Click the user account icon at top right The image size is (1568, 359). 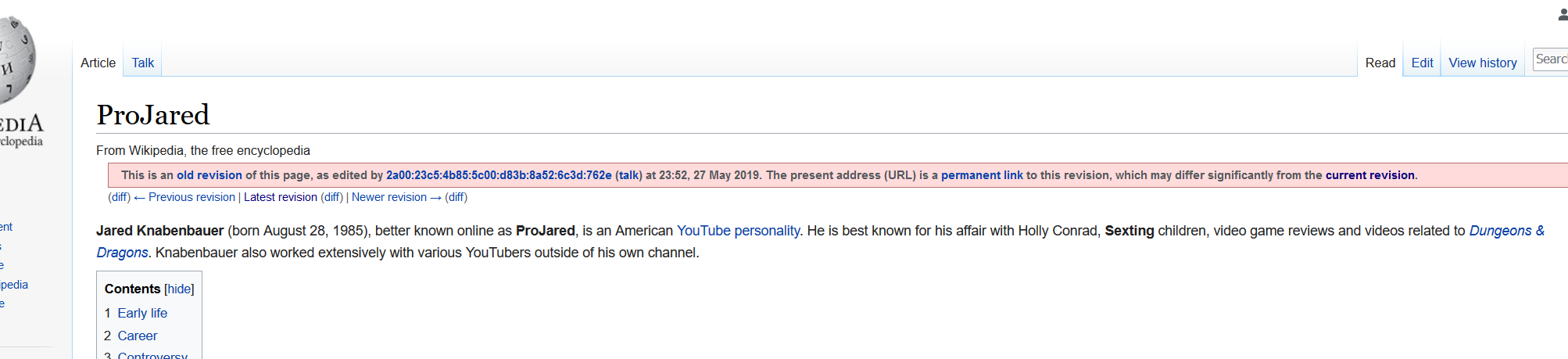click(1563, 15)
